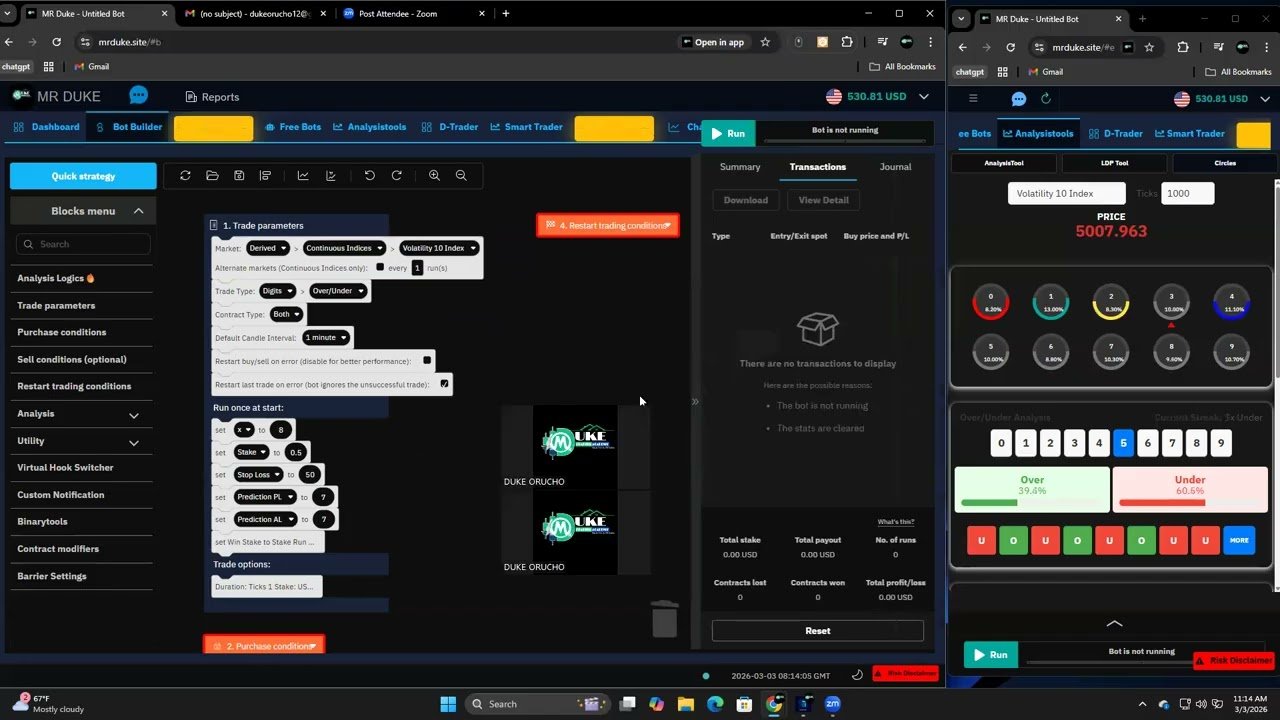1280x720 pixels.
Task: Open Contract Type Both dropdown
Action: (285, 314)
